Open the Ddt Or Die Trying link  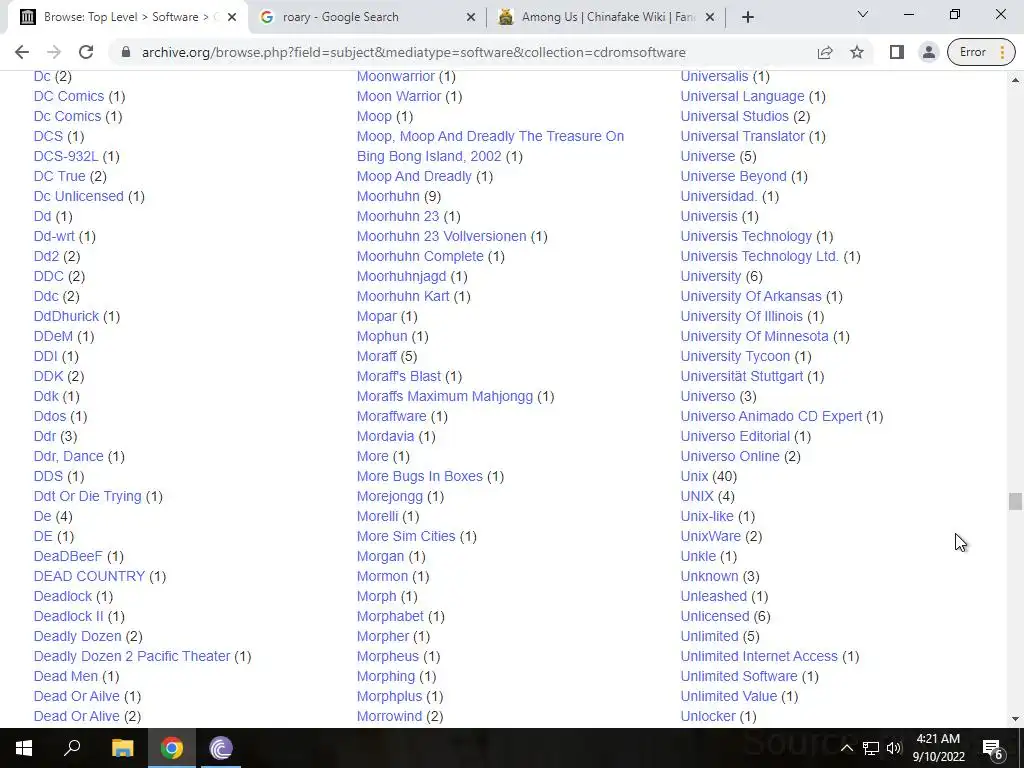[88, 496]
